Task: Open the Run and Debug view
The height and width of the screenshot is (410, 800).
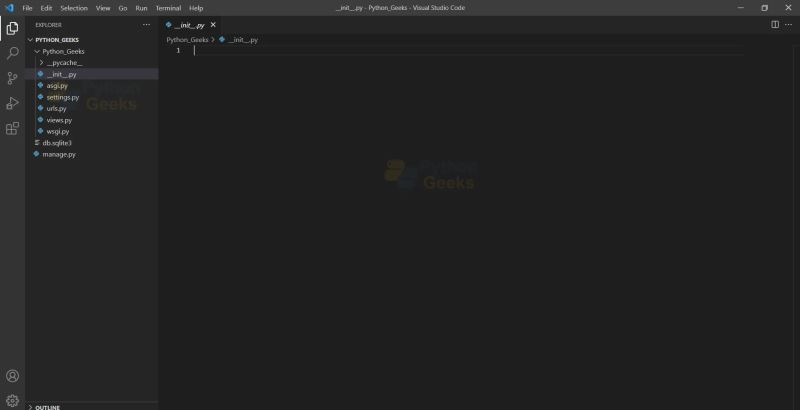Action: [x=12, y=103]
